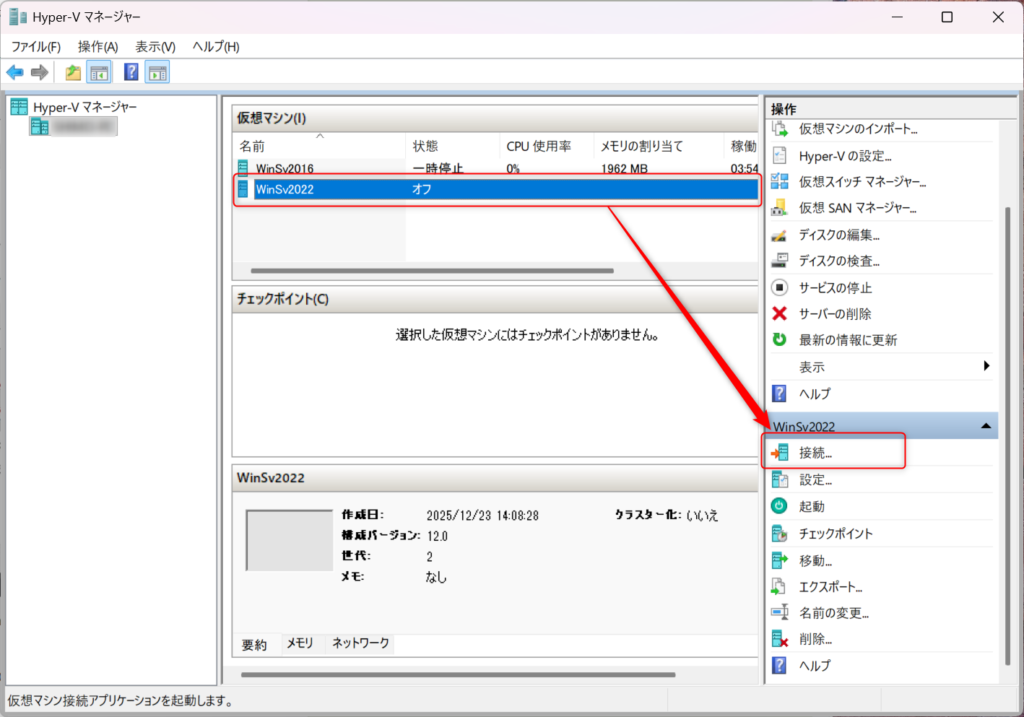
Task: Click エクスポート action link
Action: pyautogui.click(x=830, y=587)
